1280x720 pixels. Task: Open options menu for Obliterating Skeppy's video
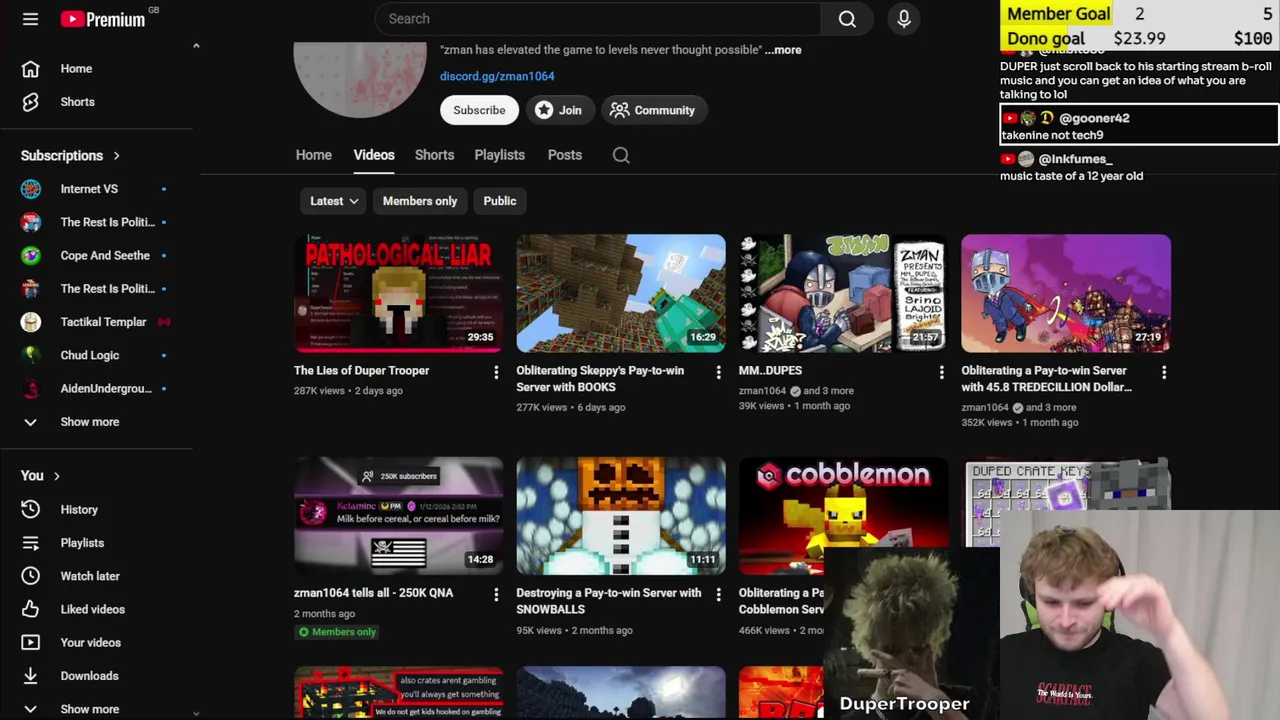tap(718, 372)
